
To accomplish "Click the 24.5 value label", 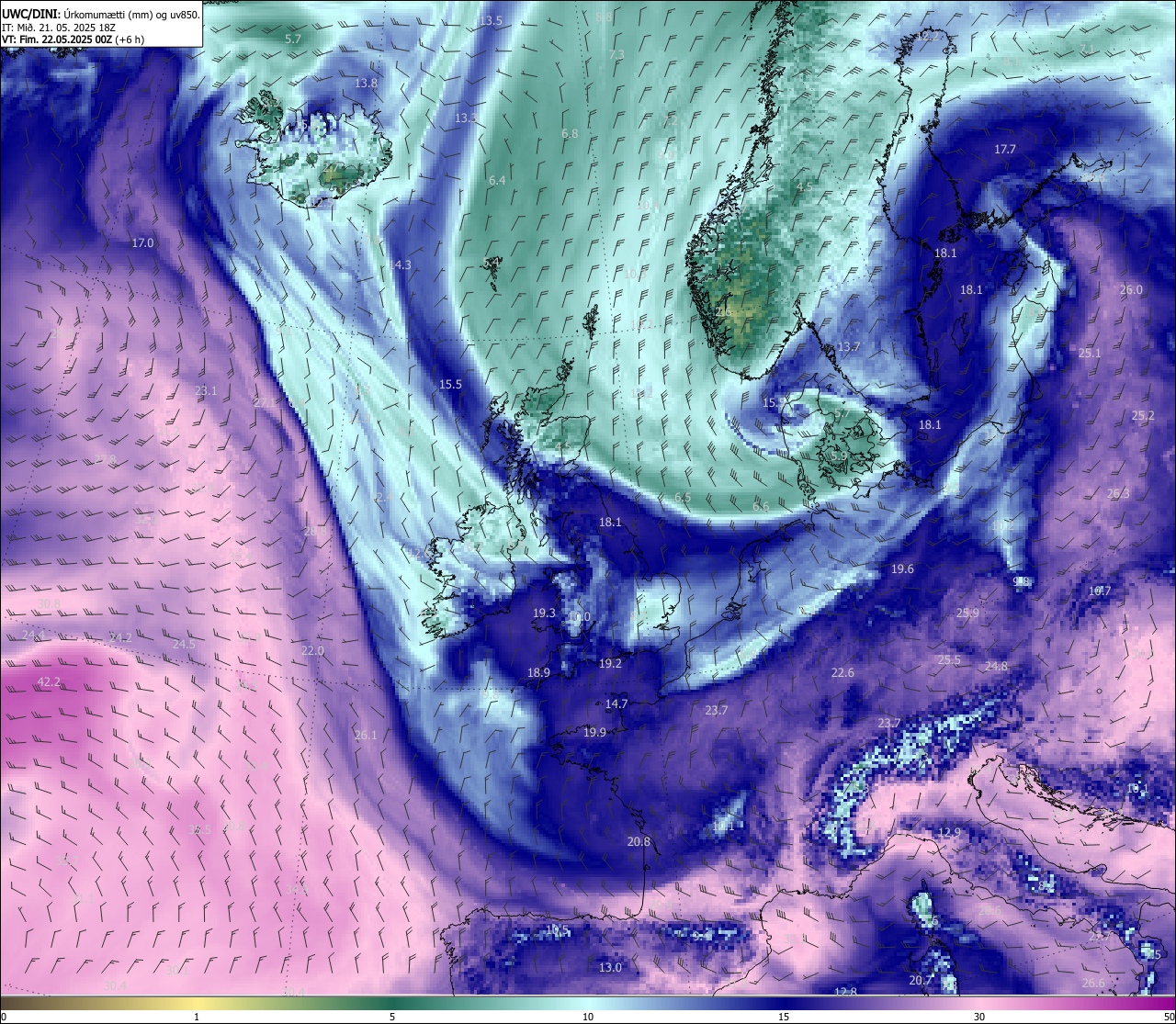I will [x=184, y=644].
